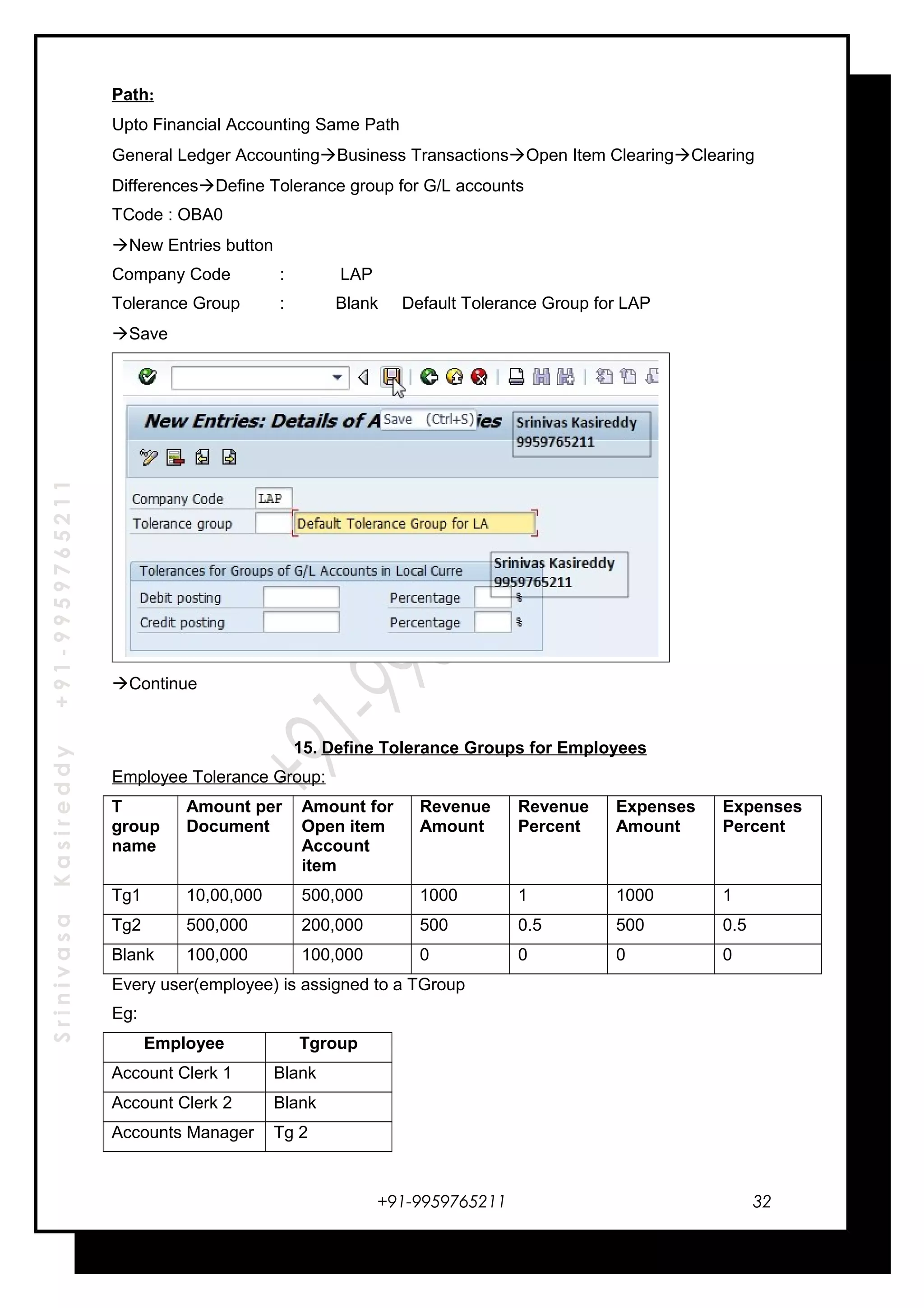Click the Print icon in toolbar

(x=516, y=376)
